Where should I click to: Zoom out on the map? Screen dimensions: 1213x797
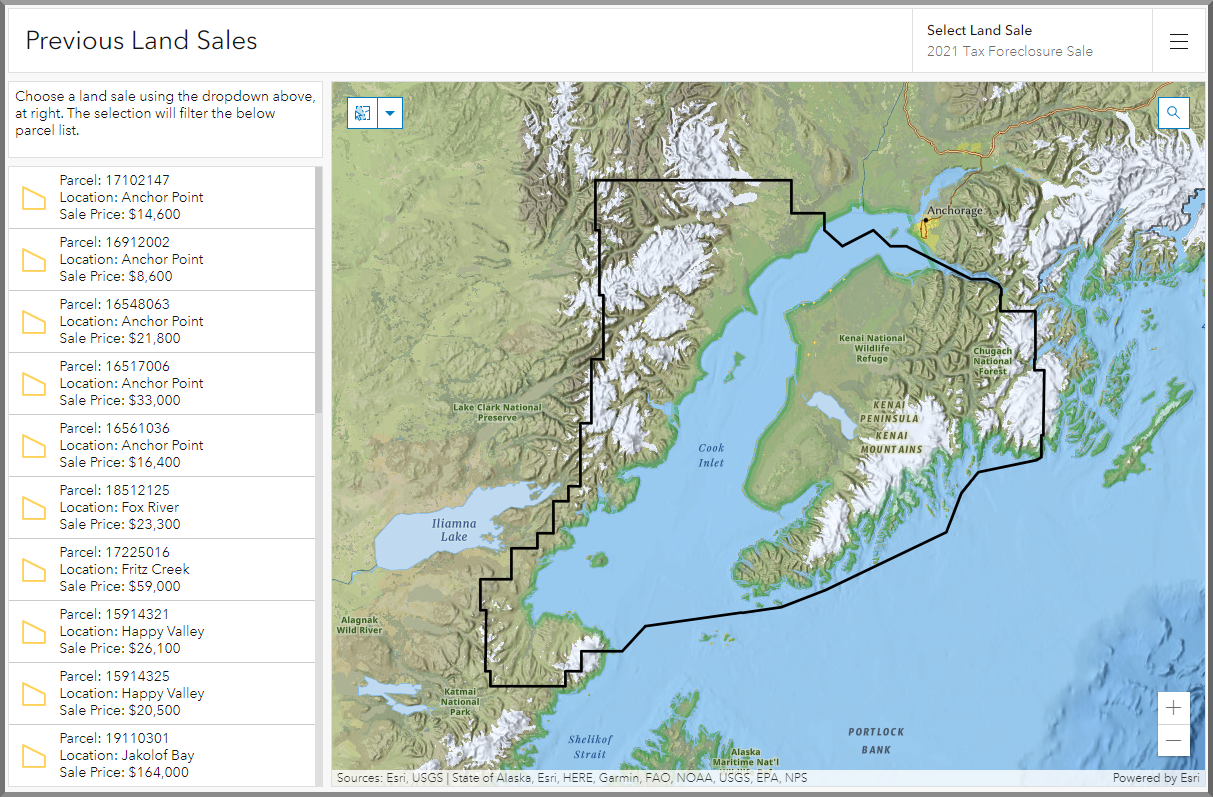[1173, 740]
